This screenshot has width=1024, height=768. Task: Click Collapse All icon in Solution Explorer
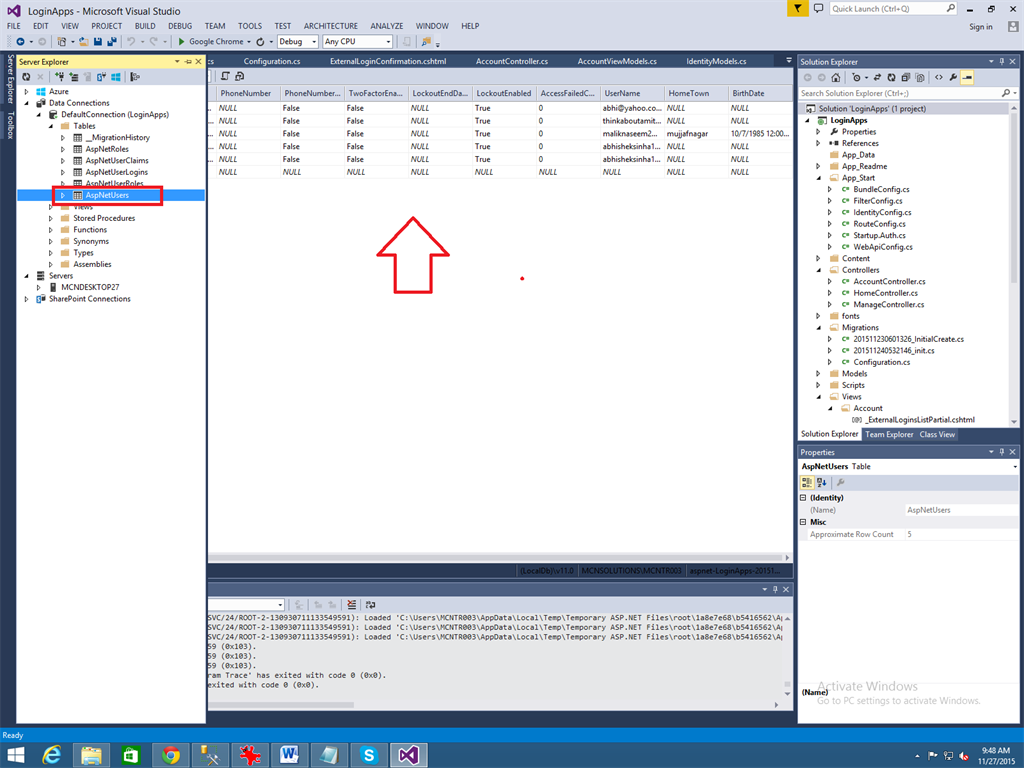point(906,78)
